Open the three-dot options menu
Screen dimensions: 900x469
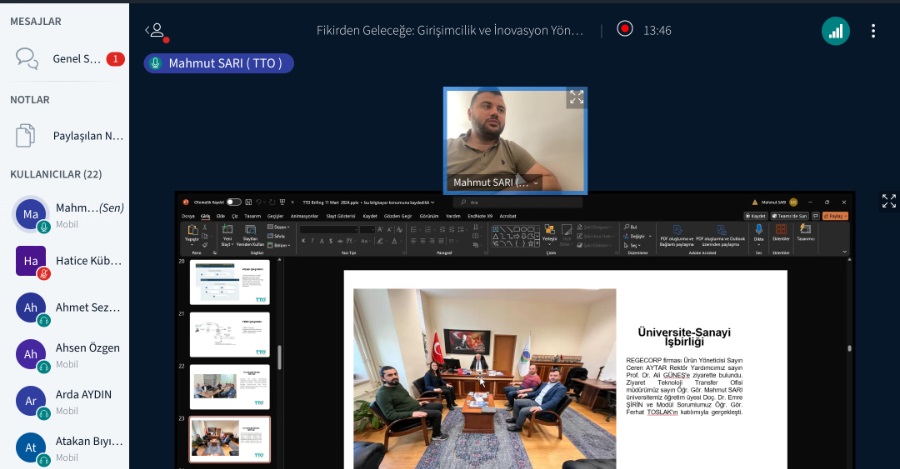[x=873, y=31]
